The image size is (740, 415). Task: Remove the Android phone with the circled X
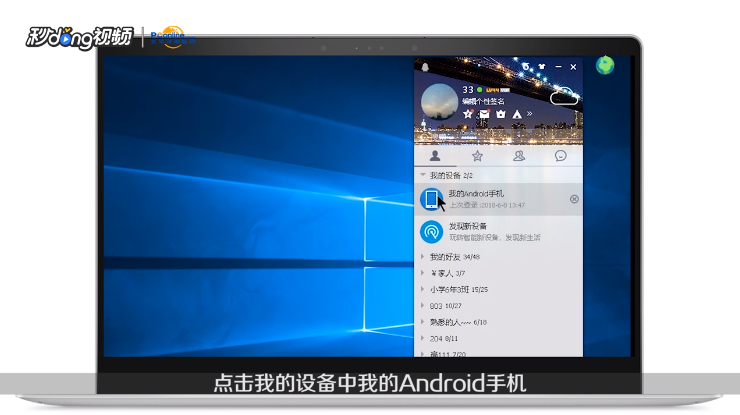coord(574,199)
